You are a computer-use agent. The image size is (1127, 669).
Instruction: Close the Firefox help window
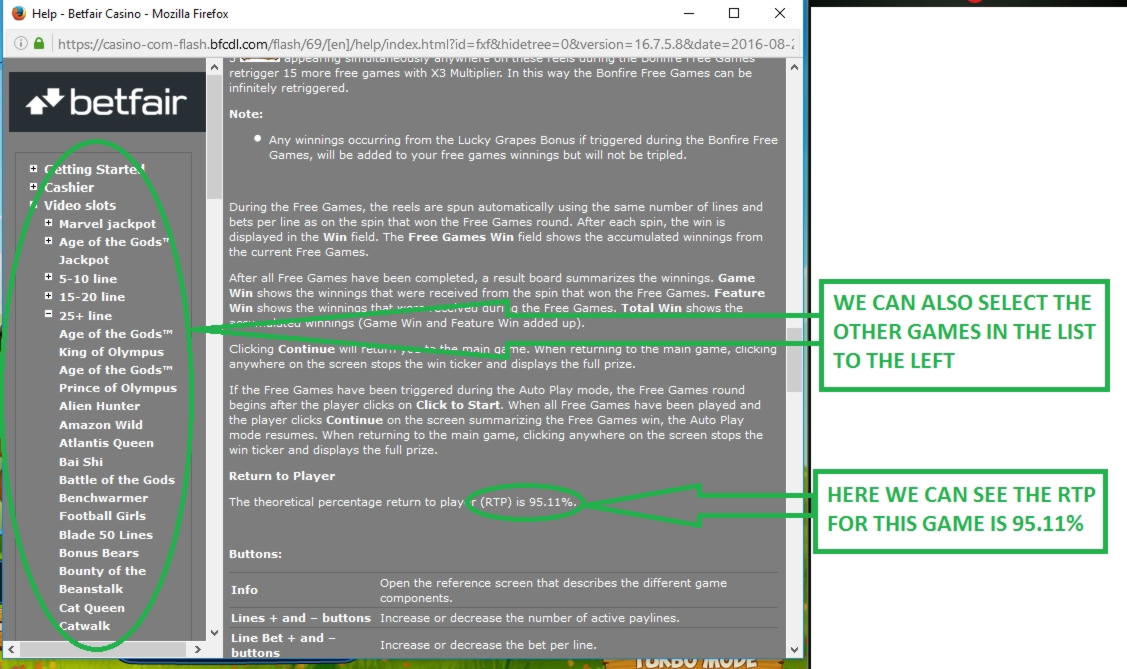coord(780,13)
